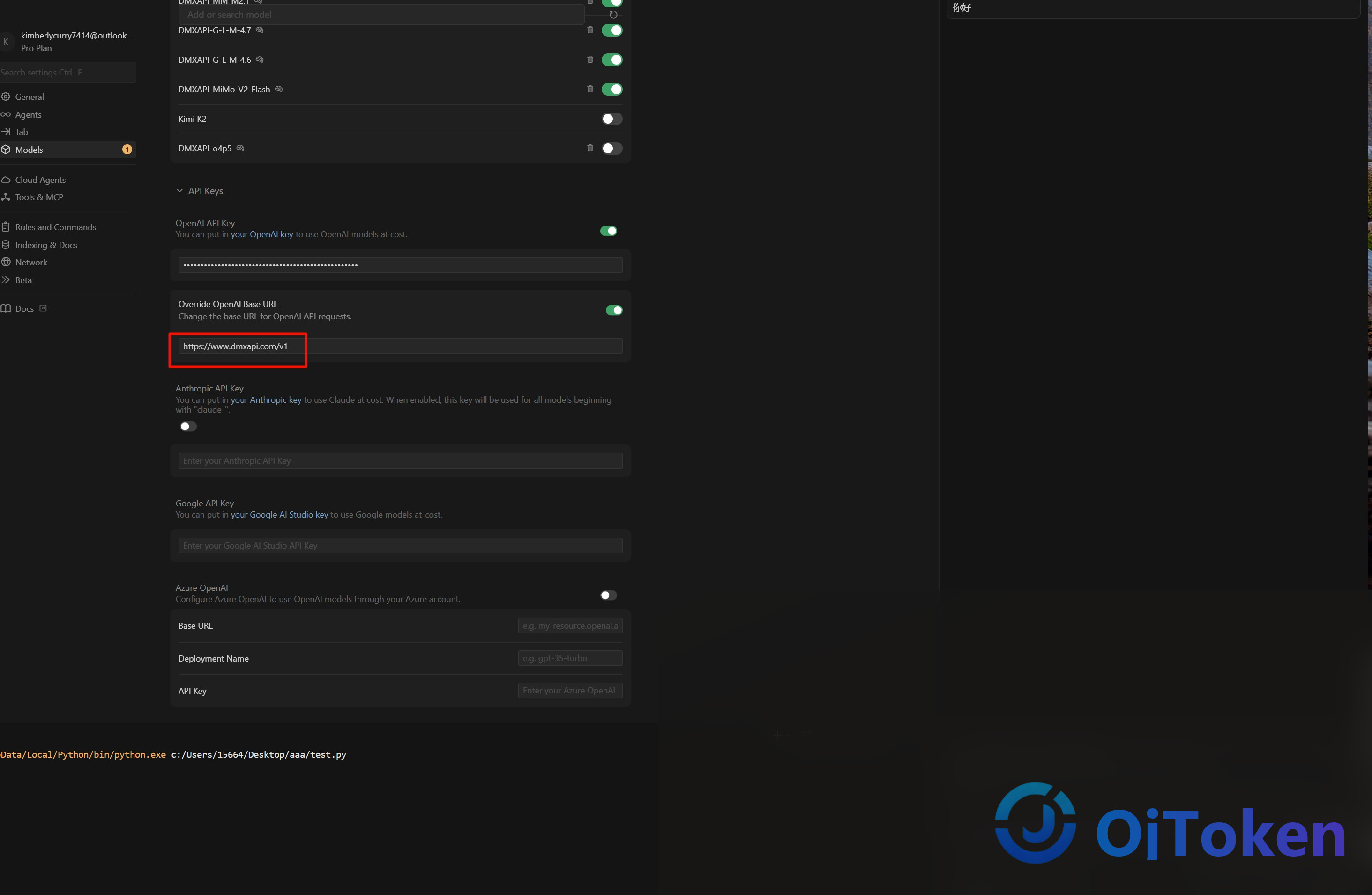Viewport: 1372px width, 895px height.
Task: Click the Search settings field
Action: click(x=67, y=72)
